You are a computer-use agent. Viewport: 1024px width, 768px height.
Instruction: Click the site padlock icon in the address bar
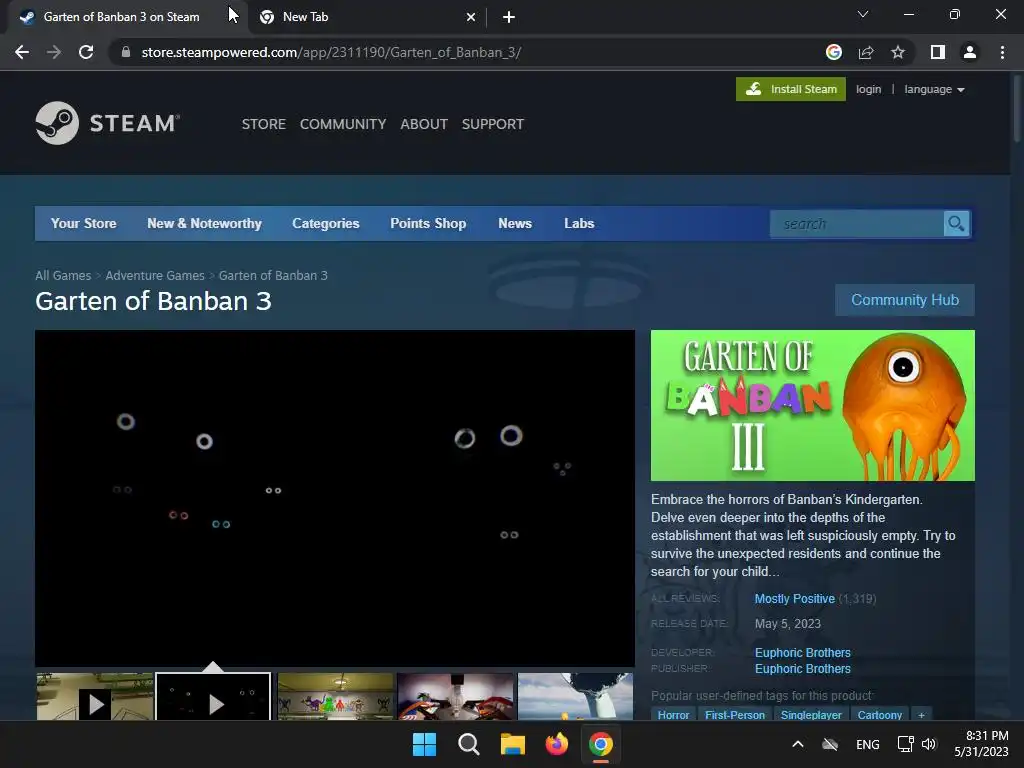pyautogui.click(x=125, y=52)
